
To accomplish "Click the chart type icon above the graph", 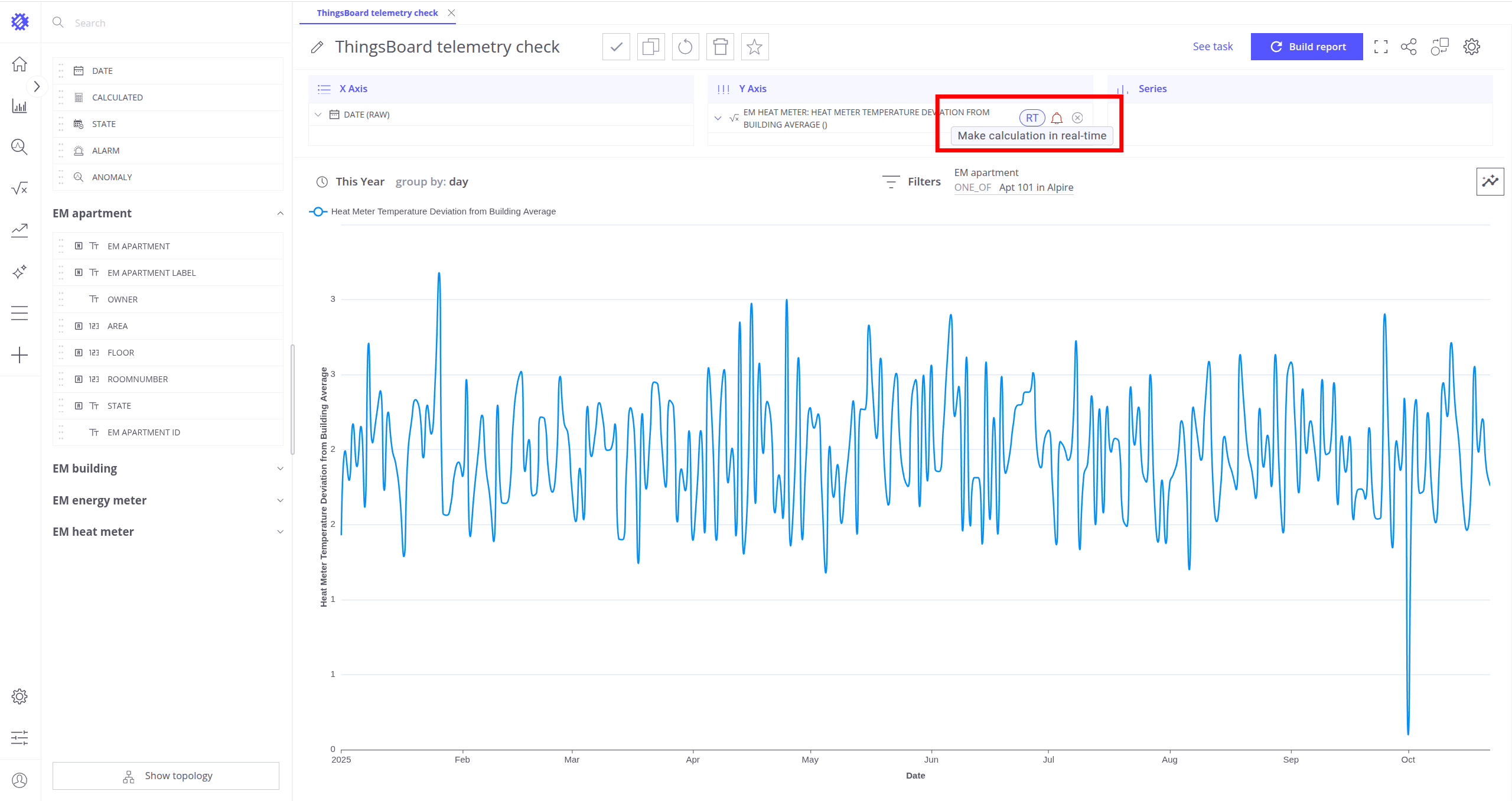I will tap(1490, 181).
